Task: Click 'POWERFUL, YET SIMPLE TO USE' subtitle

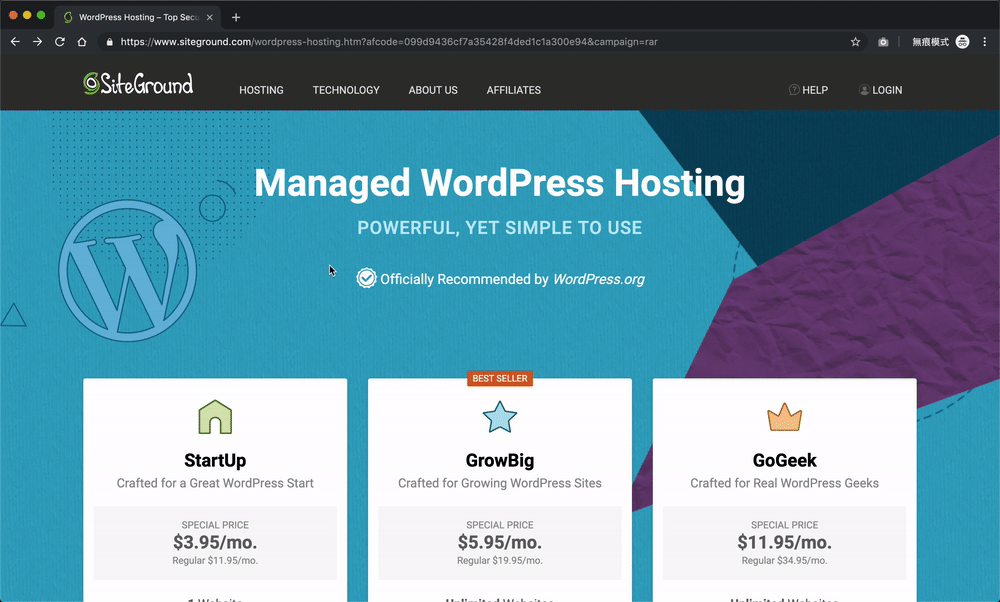Action: pos(500,228)
